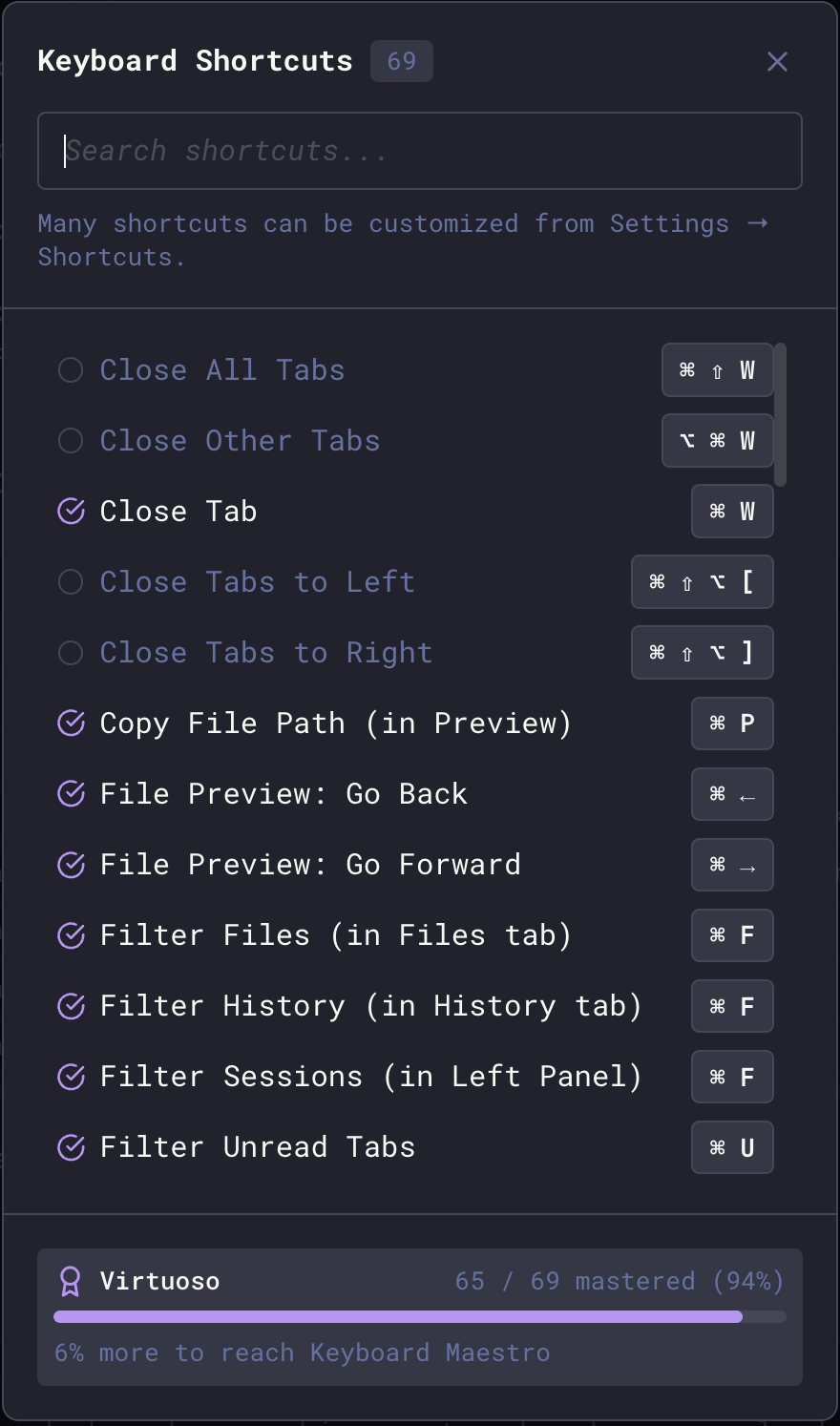Screen dimensions: 840x1426
Task: Toggle the circle next to Close Tabs to Left
Action: 71,582
